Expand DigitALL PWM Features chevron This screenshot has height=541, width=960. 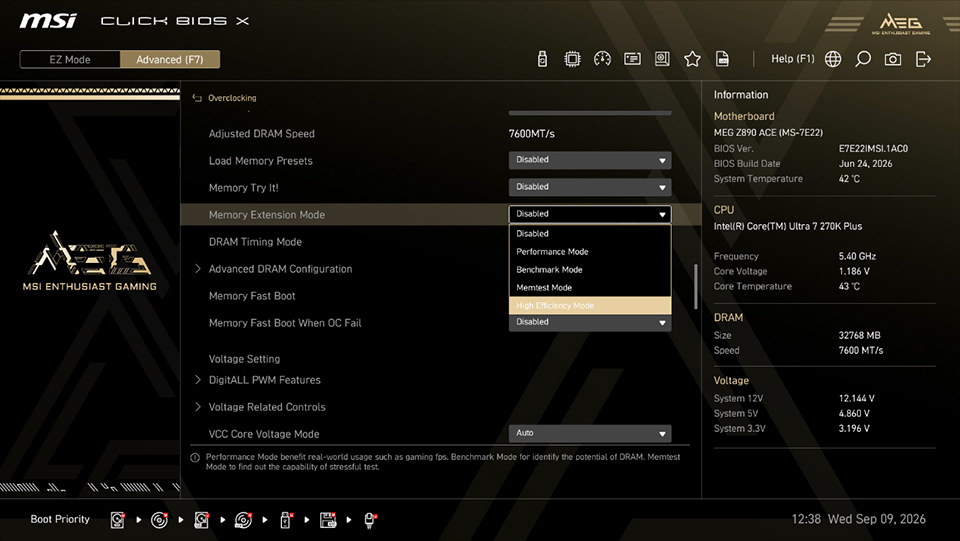(198, 380)
